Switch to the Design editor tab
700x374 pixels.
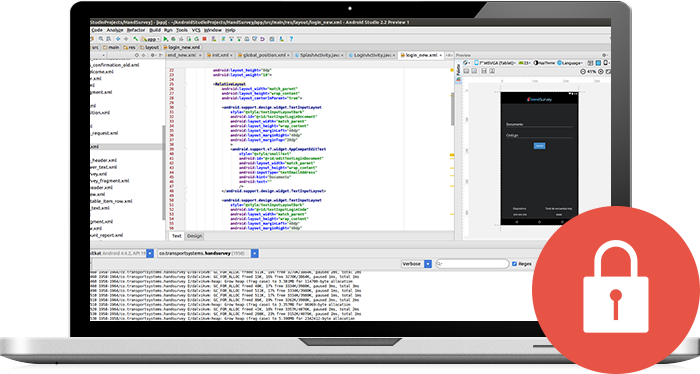click(195, 236)
